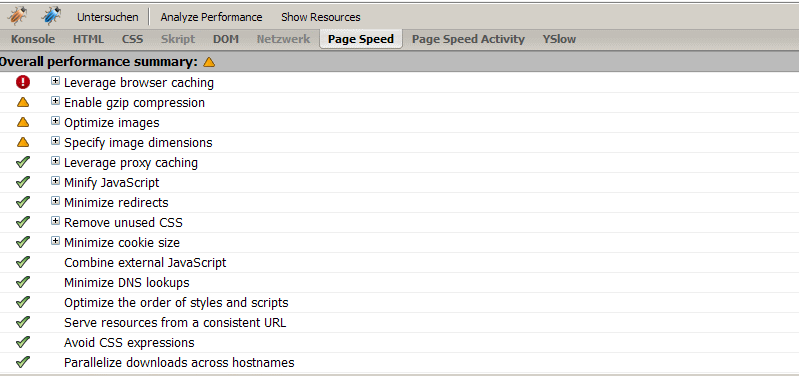Screen dimensions: 799x376
Task: Expand the Remove unused CSS rule
Action: (x=56, y=221)
